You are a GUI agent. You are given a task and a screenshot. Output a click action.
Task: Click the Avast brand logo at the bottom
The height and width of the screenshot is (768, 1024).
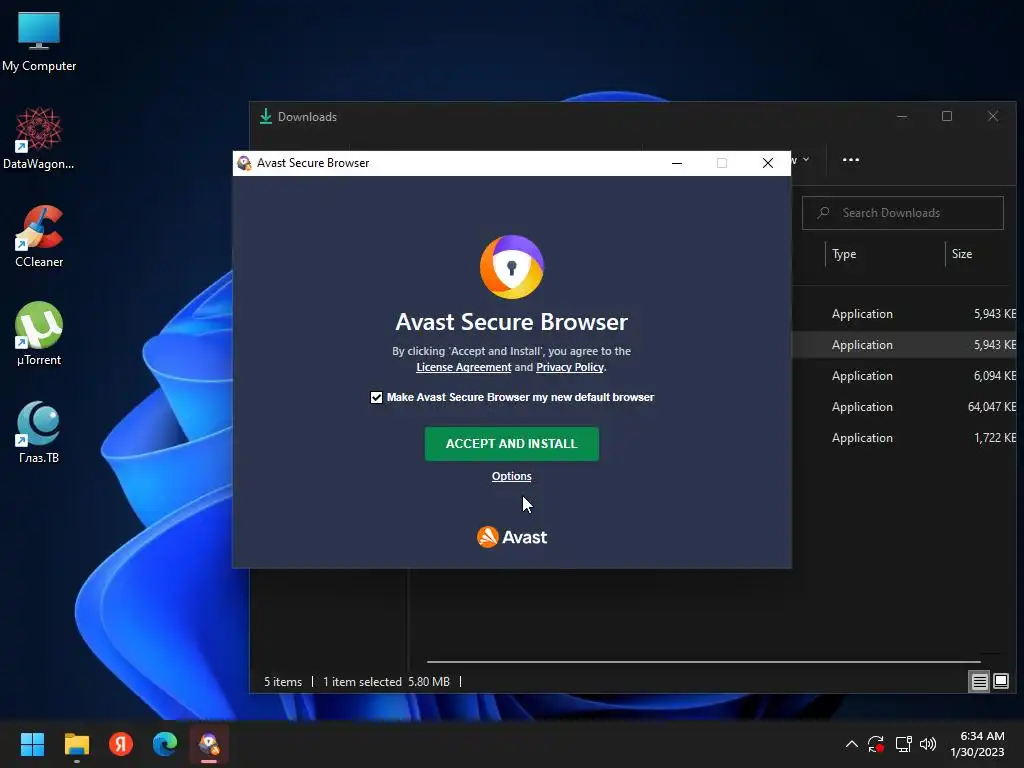pyautogui.click(x=511, y=537)
